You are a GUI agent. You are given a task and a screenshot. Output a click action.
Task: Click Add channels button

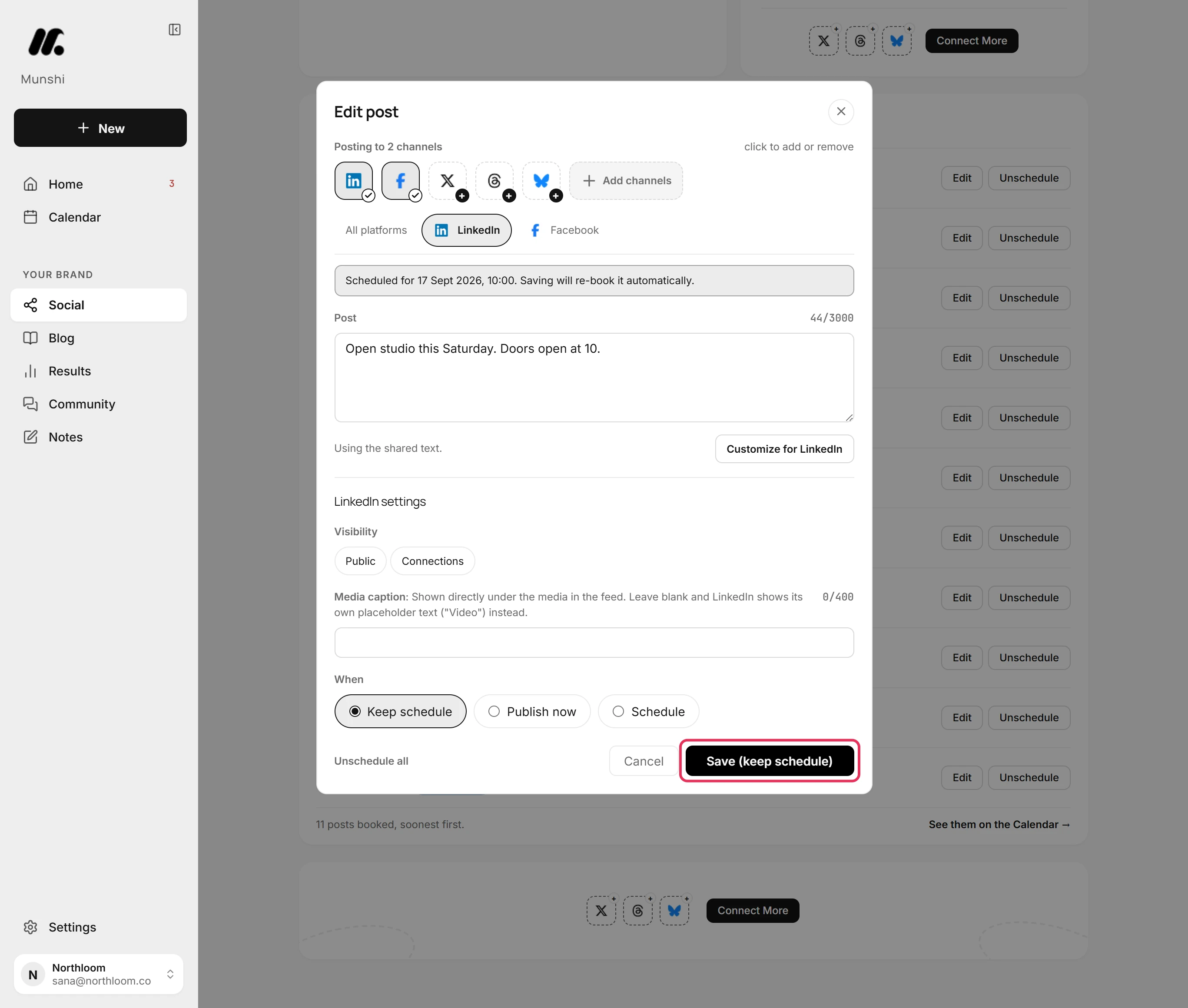626,181
